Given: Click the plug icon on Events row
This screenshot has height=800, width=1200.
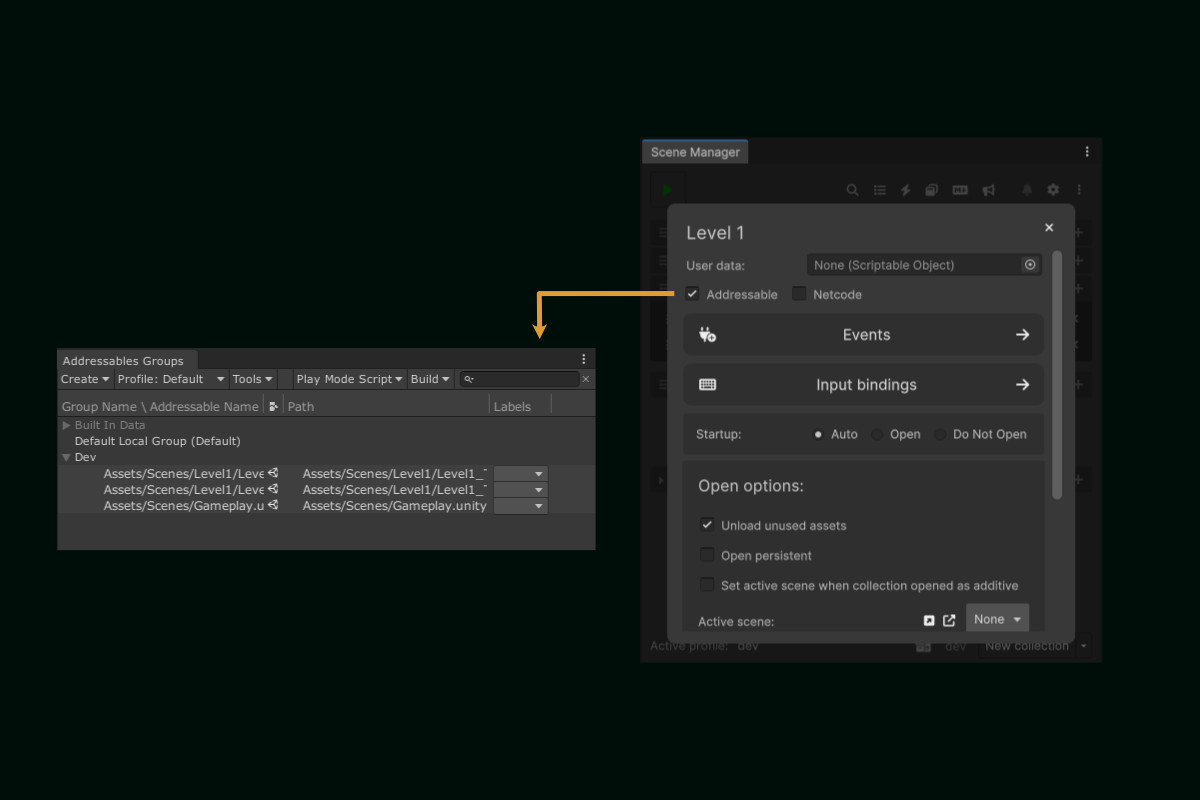Looking at the screenshot, I should click(x=708, y=335).
